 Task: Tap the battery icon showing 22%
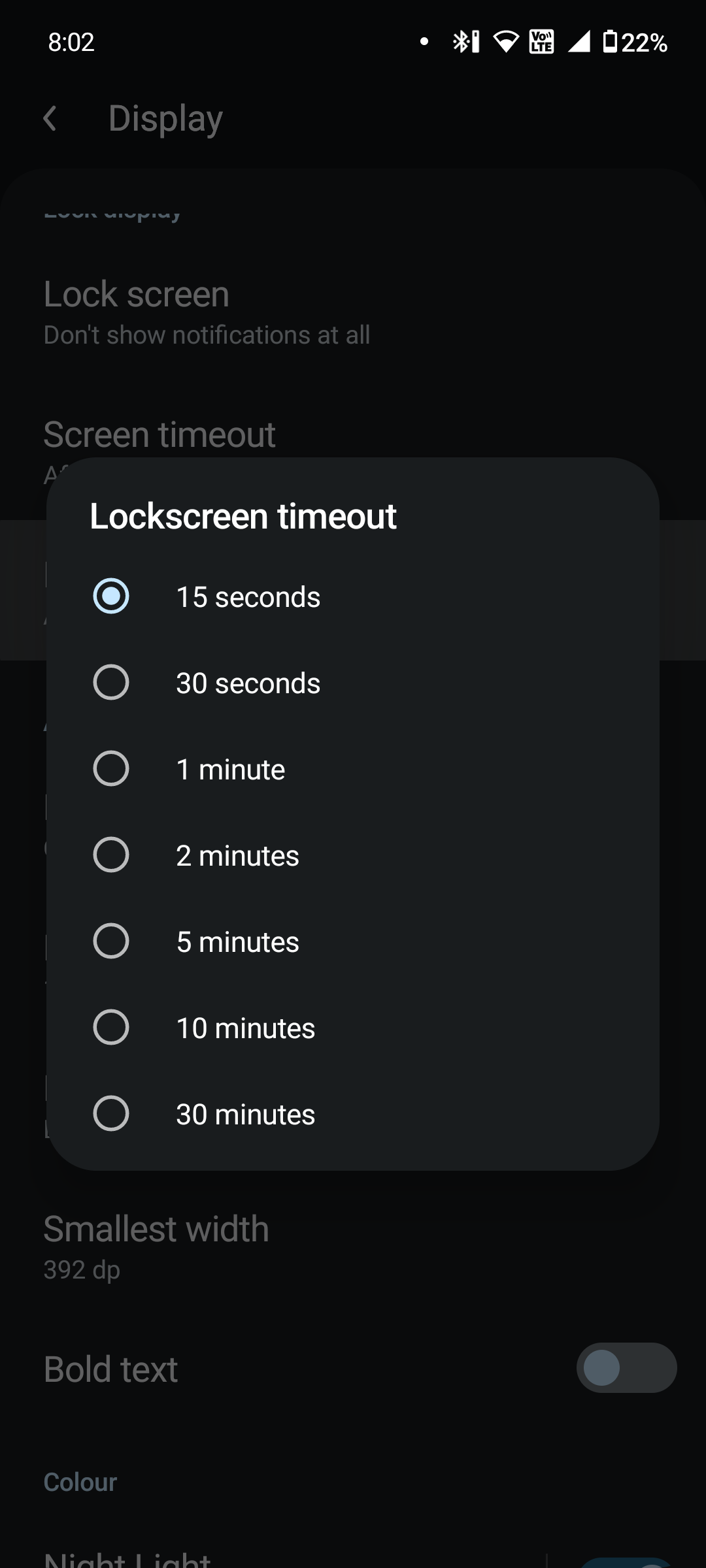click(610, 42)
